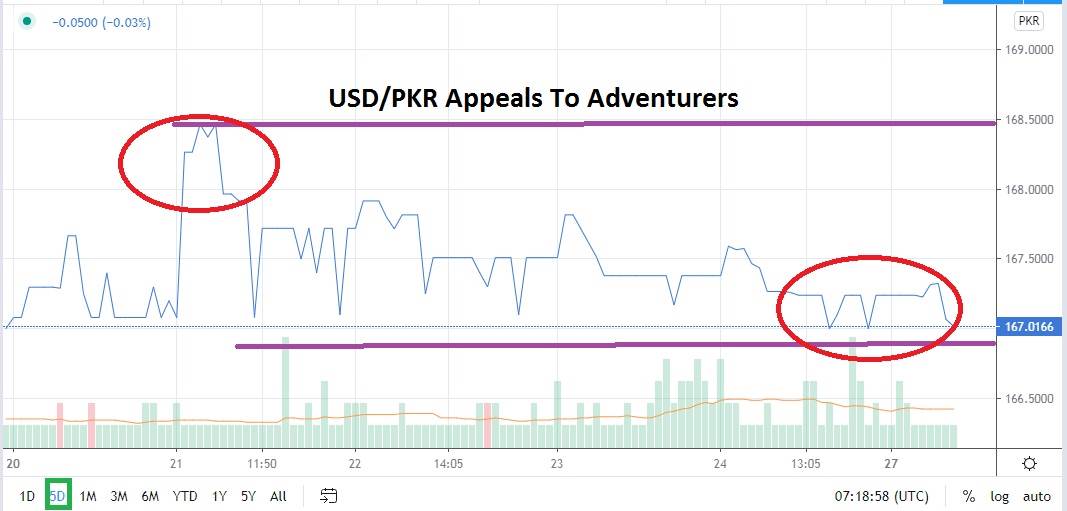Click the green status dot icon

pyautogui.click(x=26, y=21)
